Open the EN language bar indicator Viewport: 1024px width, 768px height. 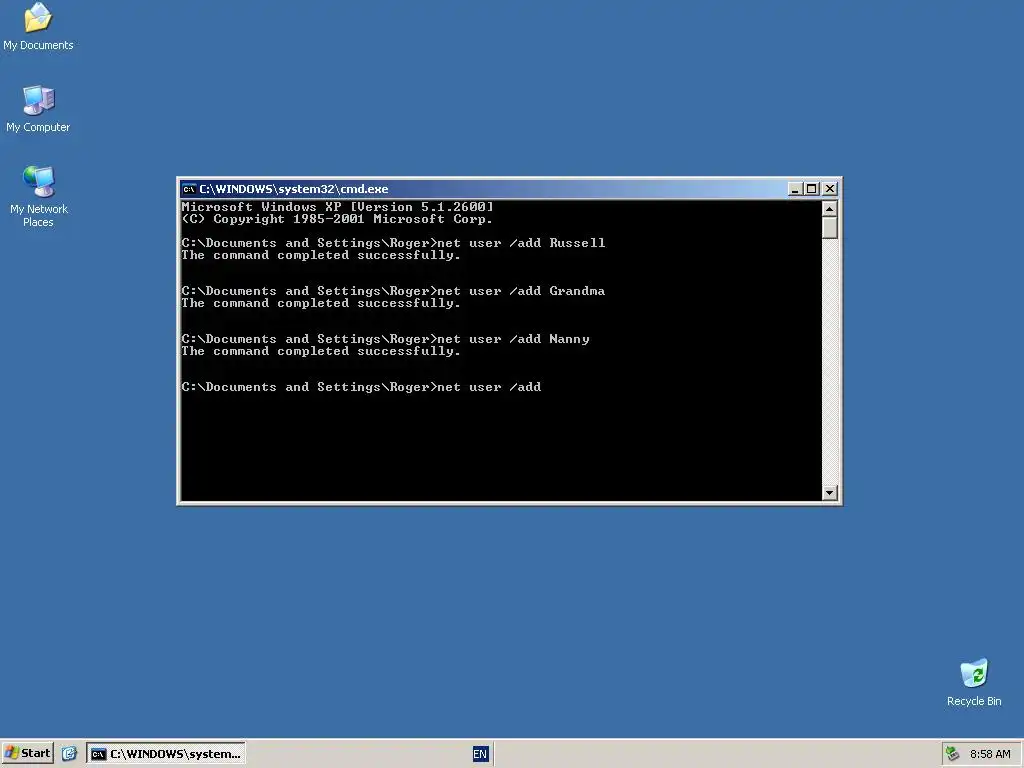480,754
